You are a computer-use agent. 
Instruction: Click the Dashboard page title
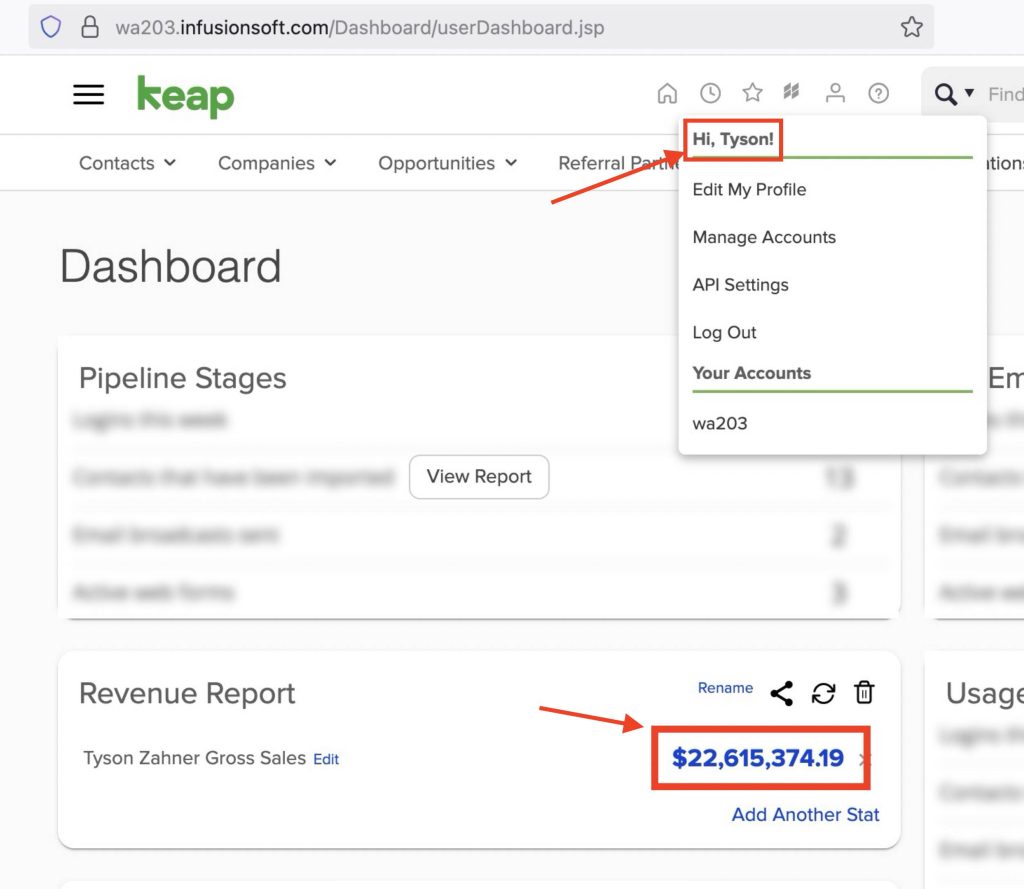coord(170,267)
